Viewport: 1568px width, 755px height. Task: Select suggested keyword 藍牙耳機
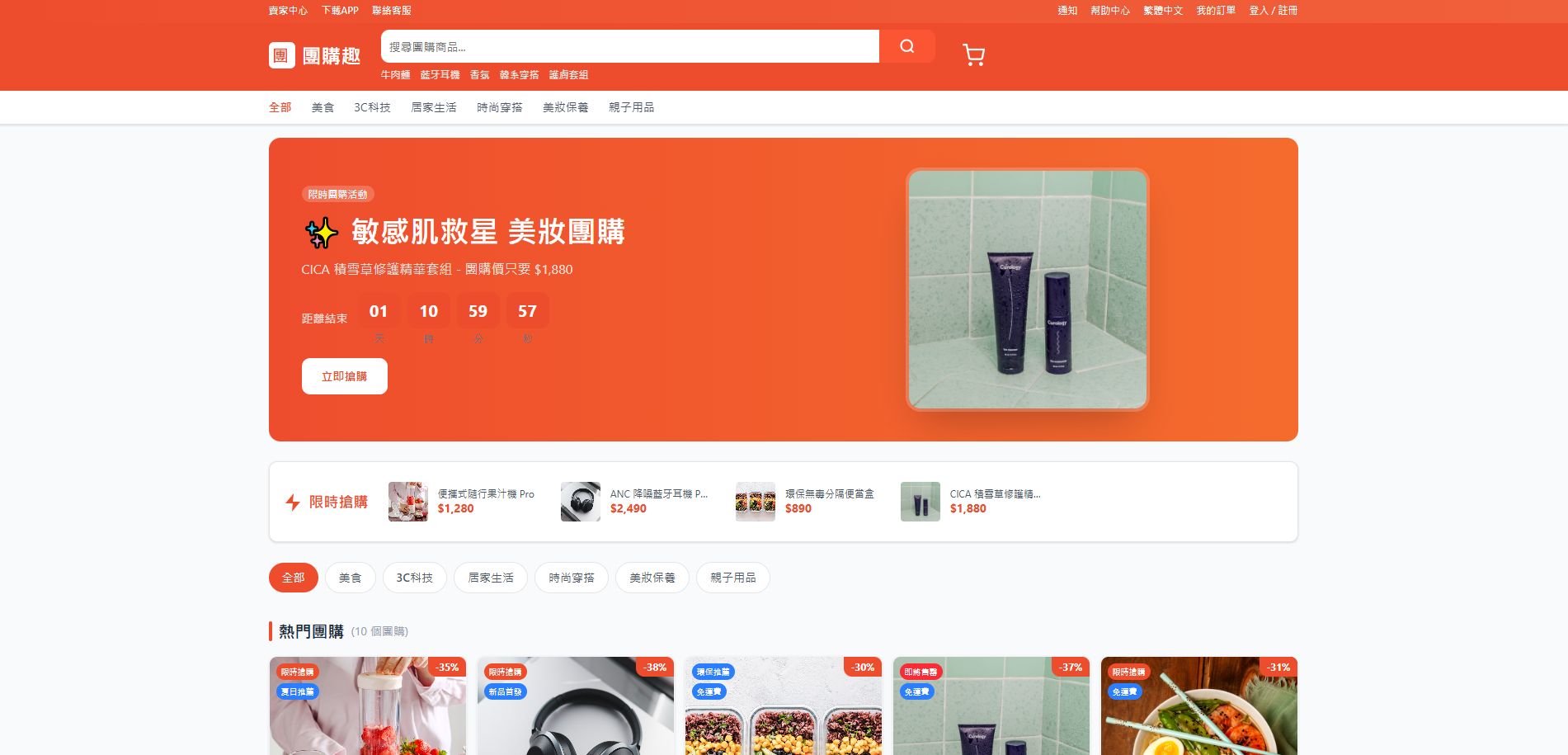pyautogui.click(x=440, y=75)
